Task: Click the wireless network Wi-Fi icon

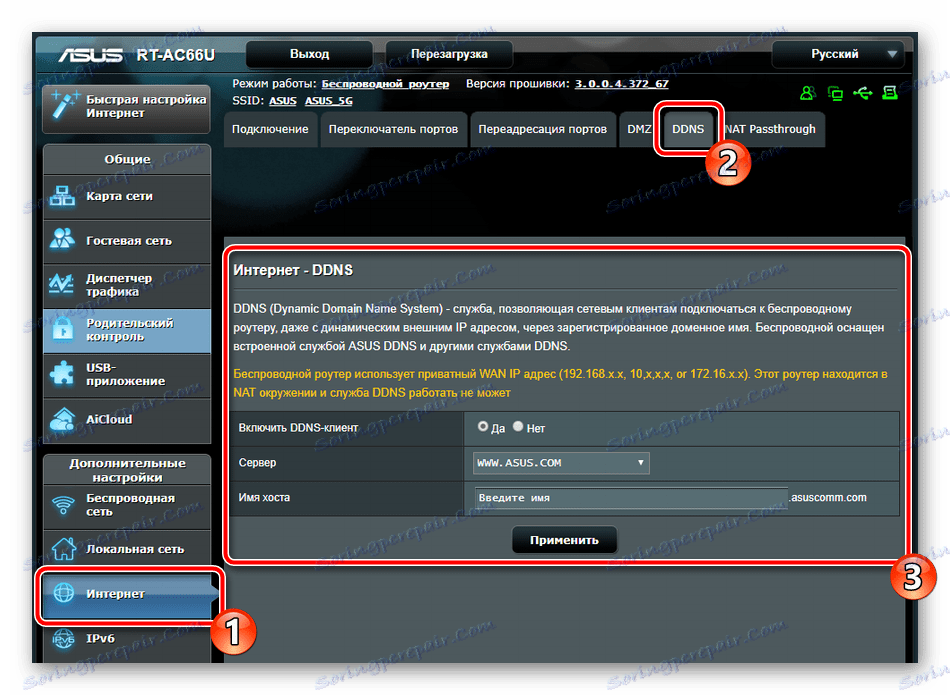Action: click(64, 504)
